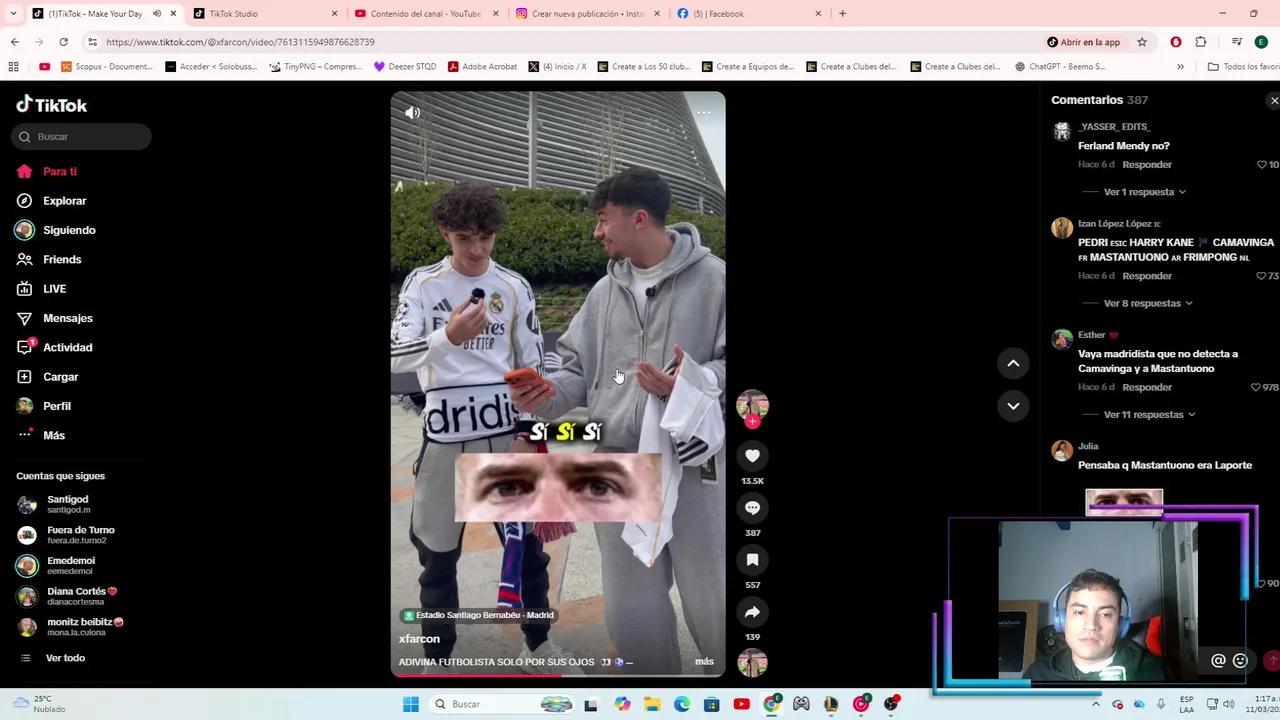Select 'Para ti' in the sidebar
The image size is (1280, 720).
59,171
